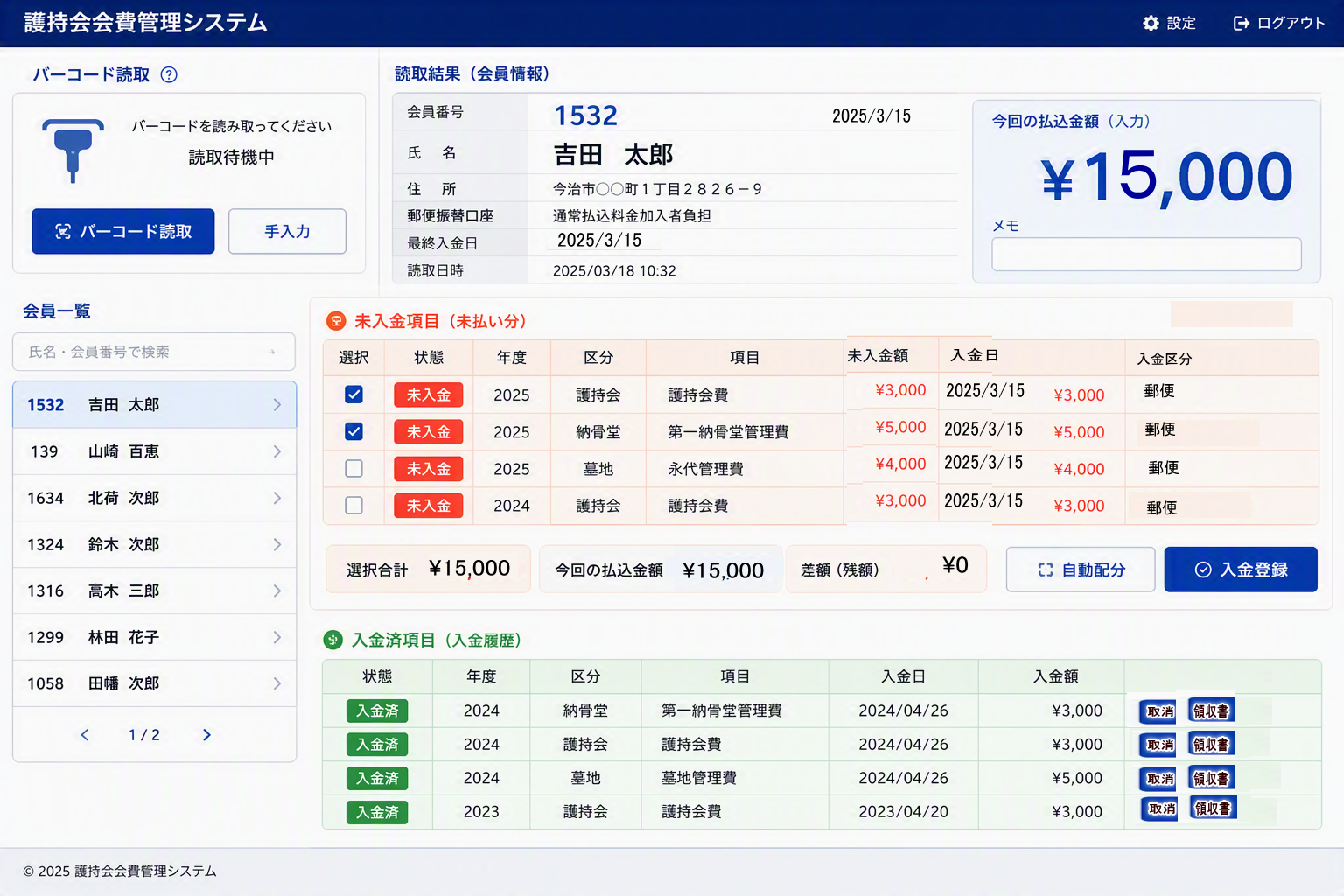Viewport: 1344px width, 896px height.
Task: Expand member 1299 林田 花子 chevron
Action: click(276, 637)
